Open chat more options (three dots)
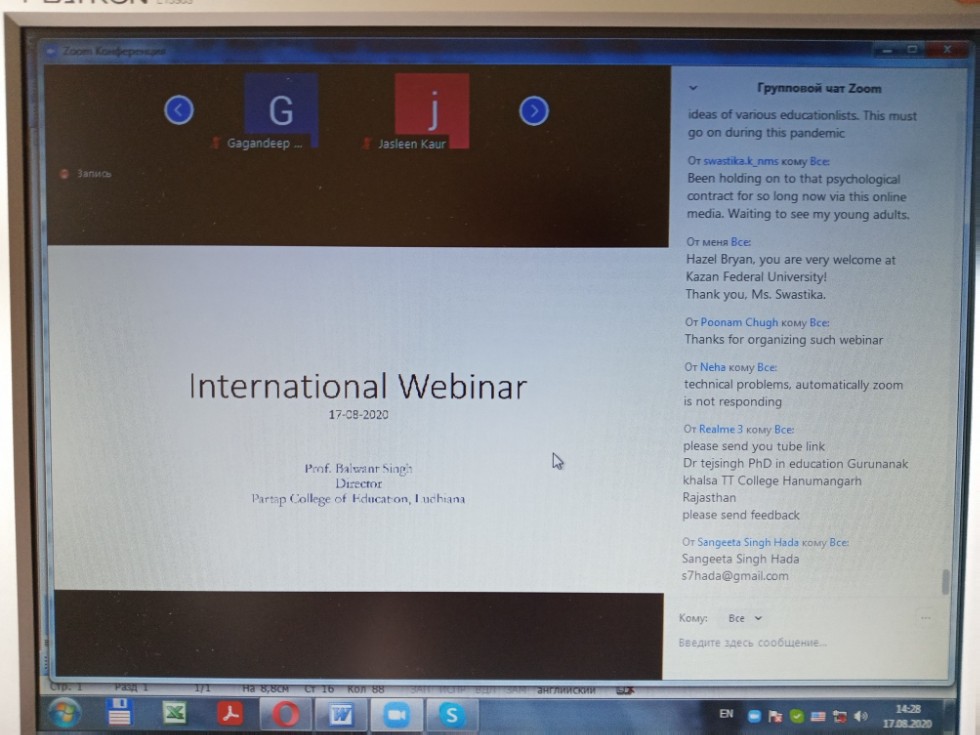 click(x=925, y=618)
